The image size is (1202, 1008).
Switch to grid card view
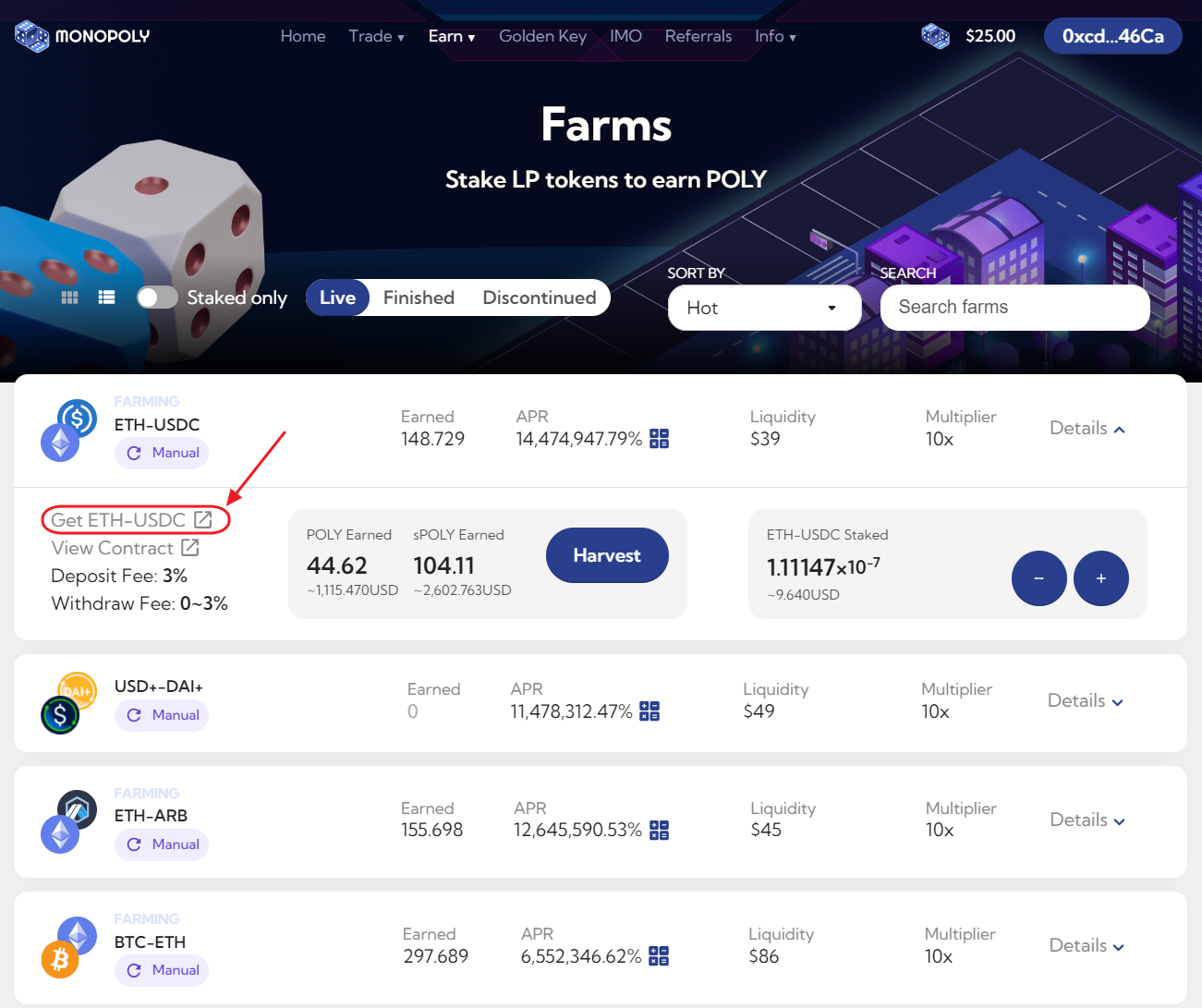pyautogui.click(x=69, y=298)
